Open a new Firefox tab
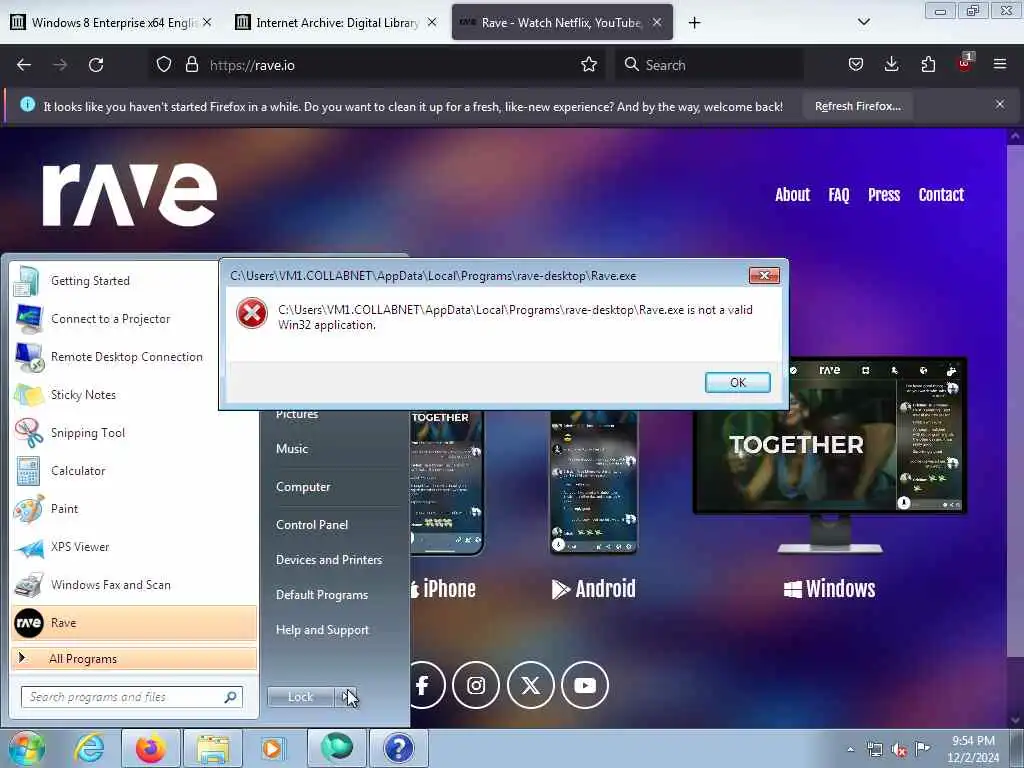 (x=694, y=23)
